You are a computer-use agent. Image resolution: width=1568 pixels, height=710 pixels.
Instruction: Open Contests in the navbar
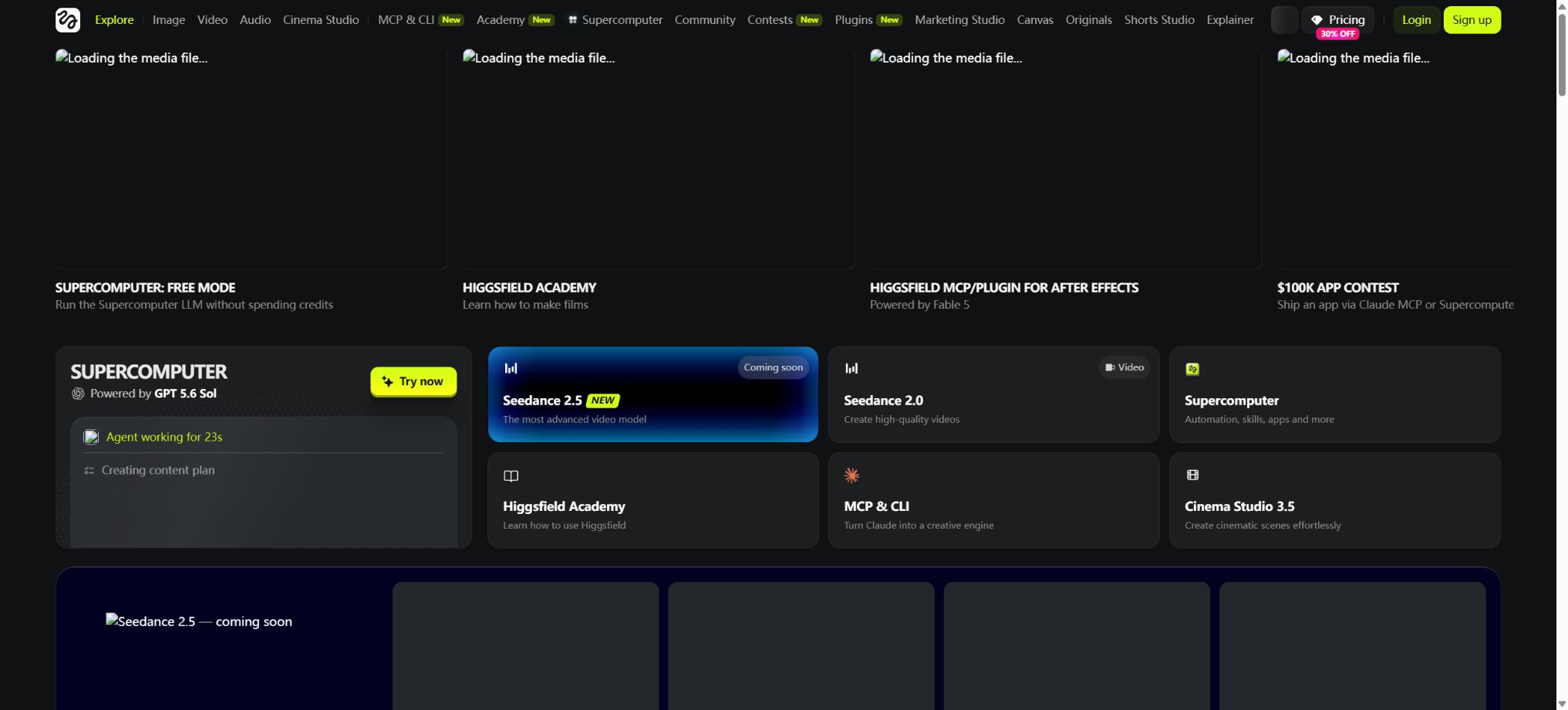[x=784, y=20]
